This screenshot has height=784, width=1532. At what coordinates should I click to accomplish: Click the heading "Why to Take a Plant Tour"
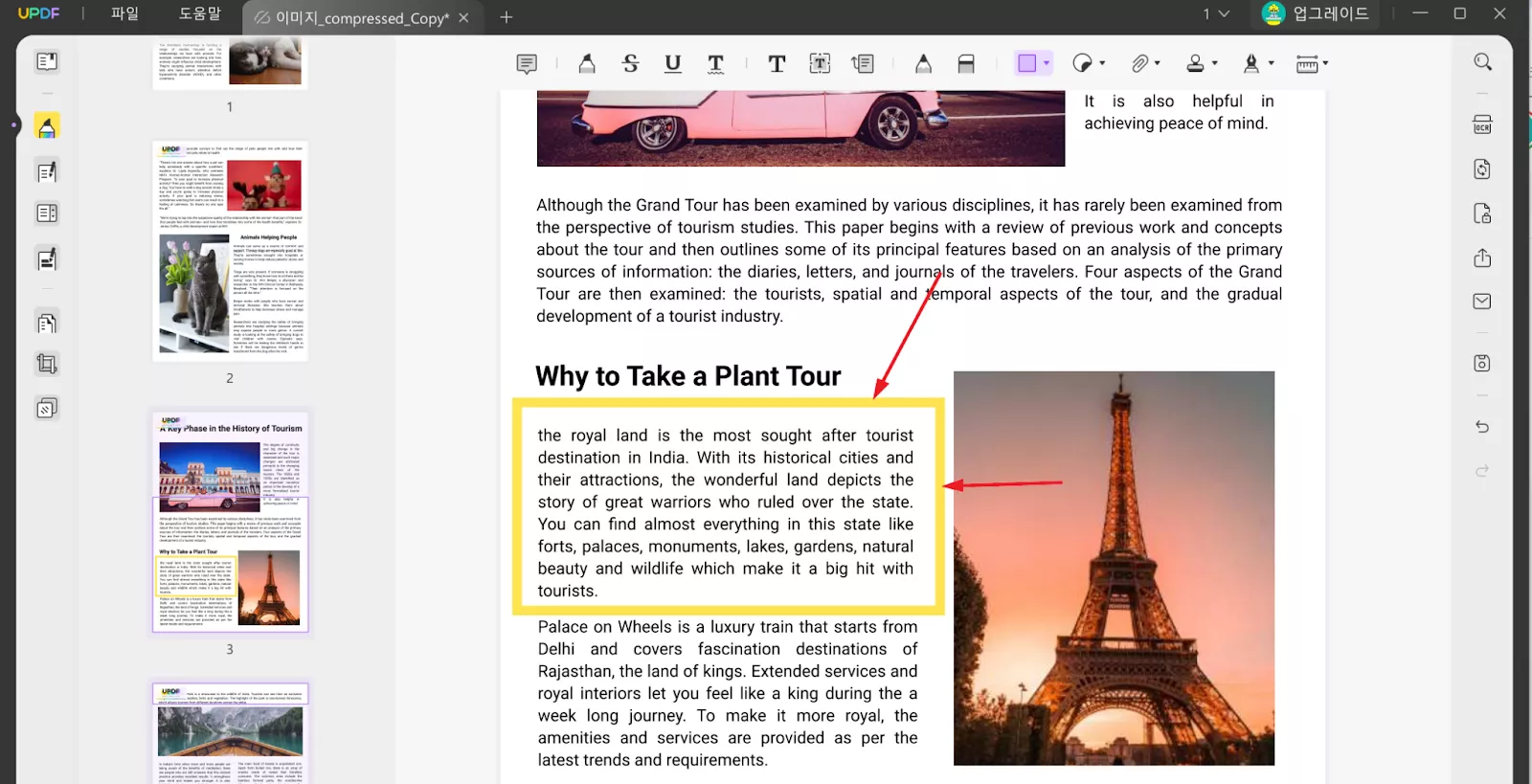(688, 376)
